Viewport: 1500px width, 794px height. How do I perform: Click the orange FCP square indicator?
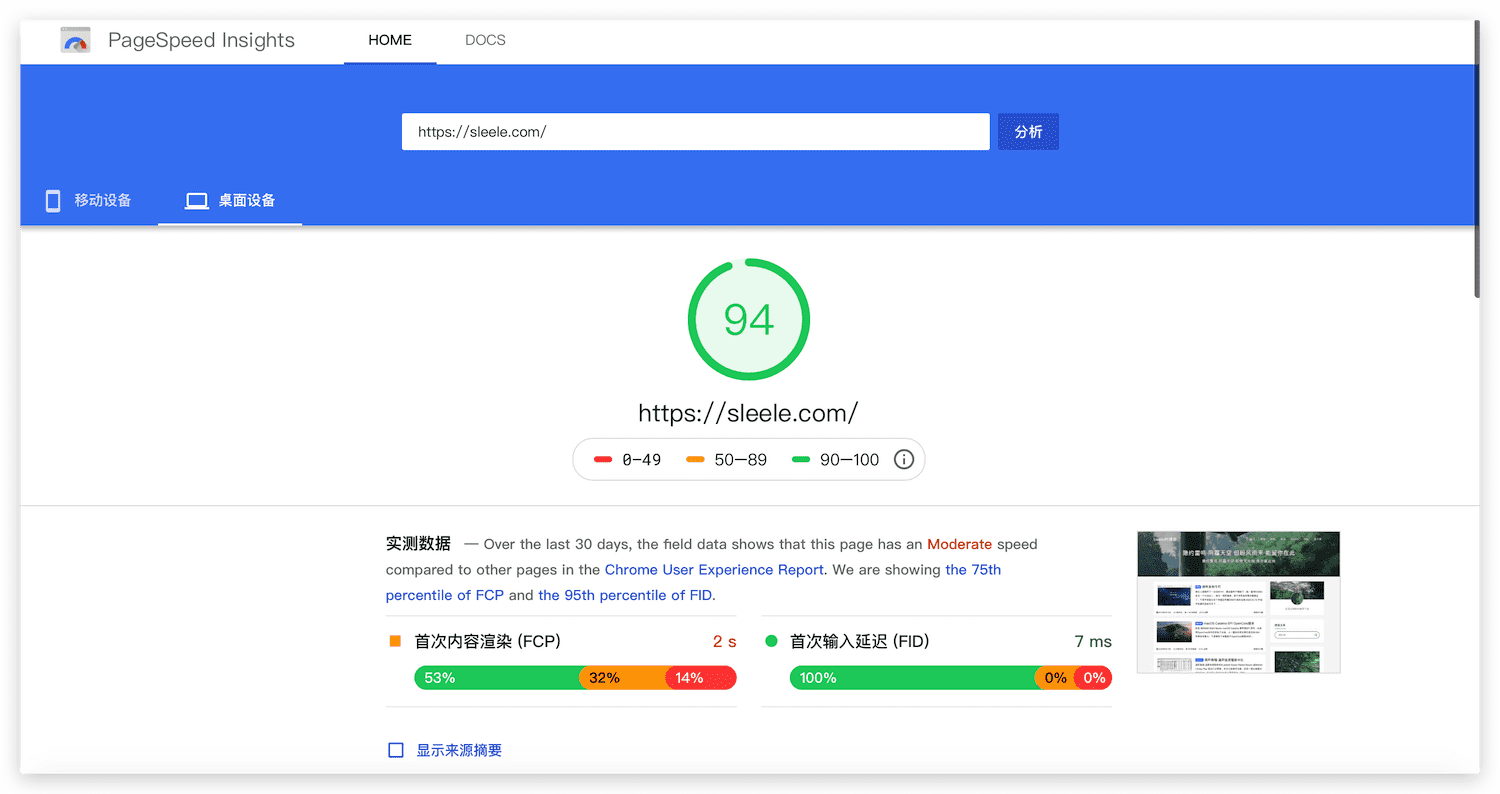(x=395, y=641)
